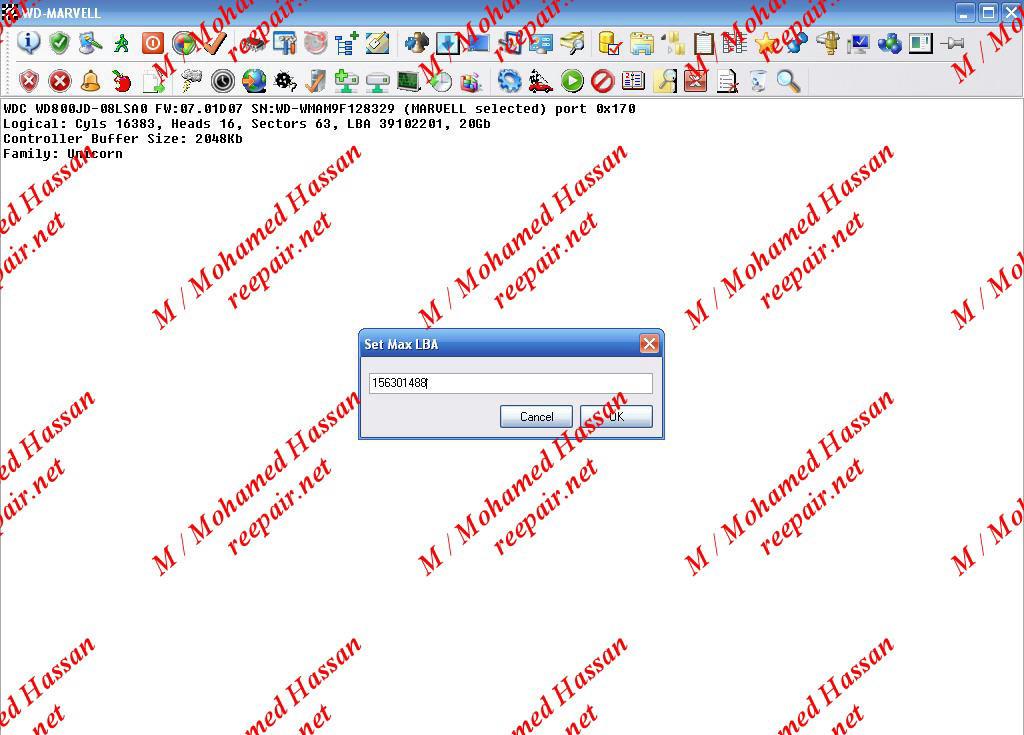Click the blue gear settings icon
This screenshot has height=735, width=1024.
(x=510, y=81)
